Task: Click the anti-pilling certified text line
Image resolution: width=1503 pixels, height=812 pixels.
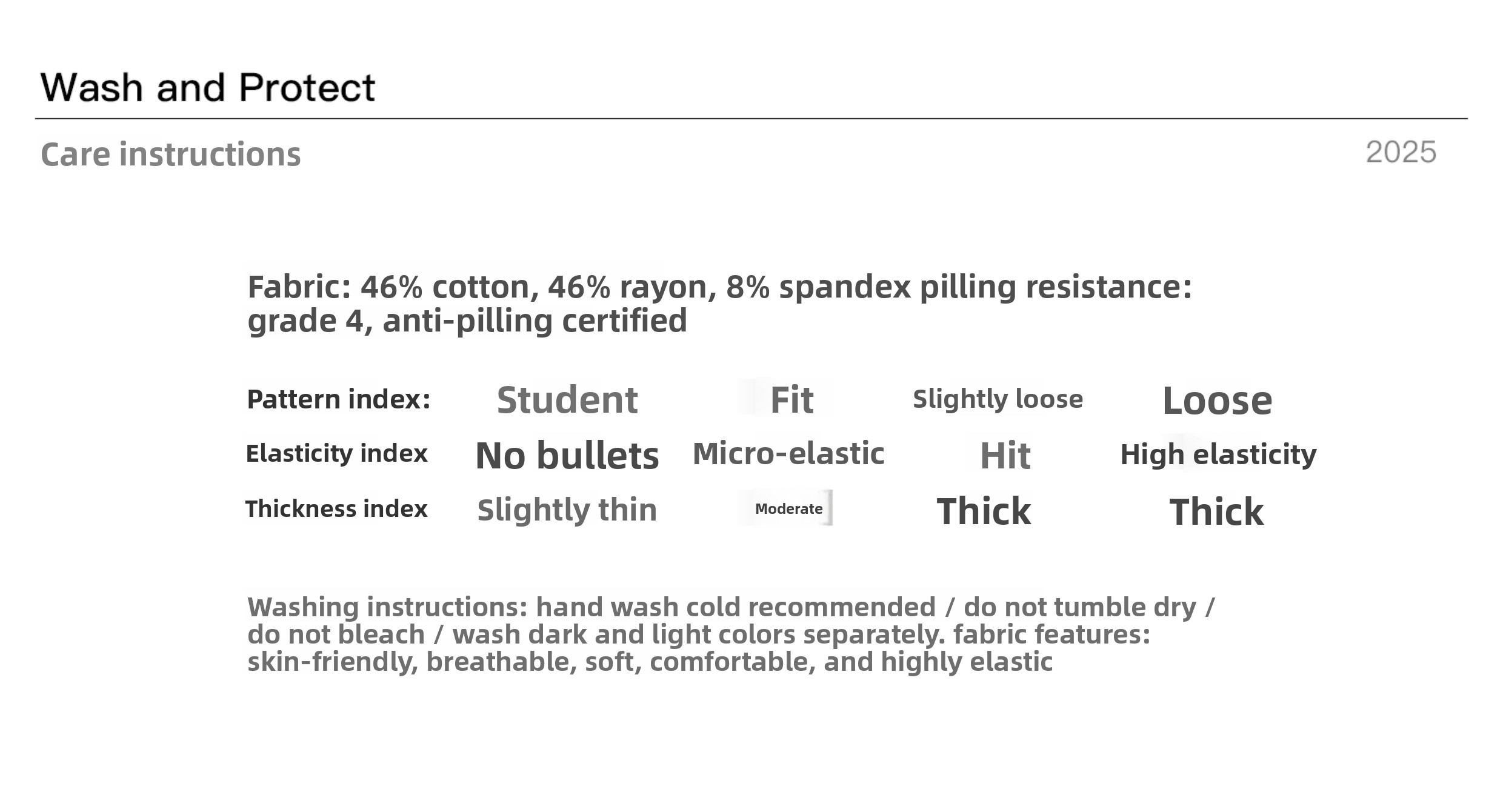Action: pos(467,321)
